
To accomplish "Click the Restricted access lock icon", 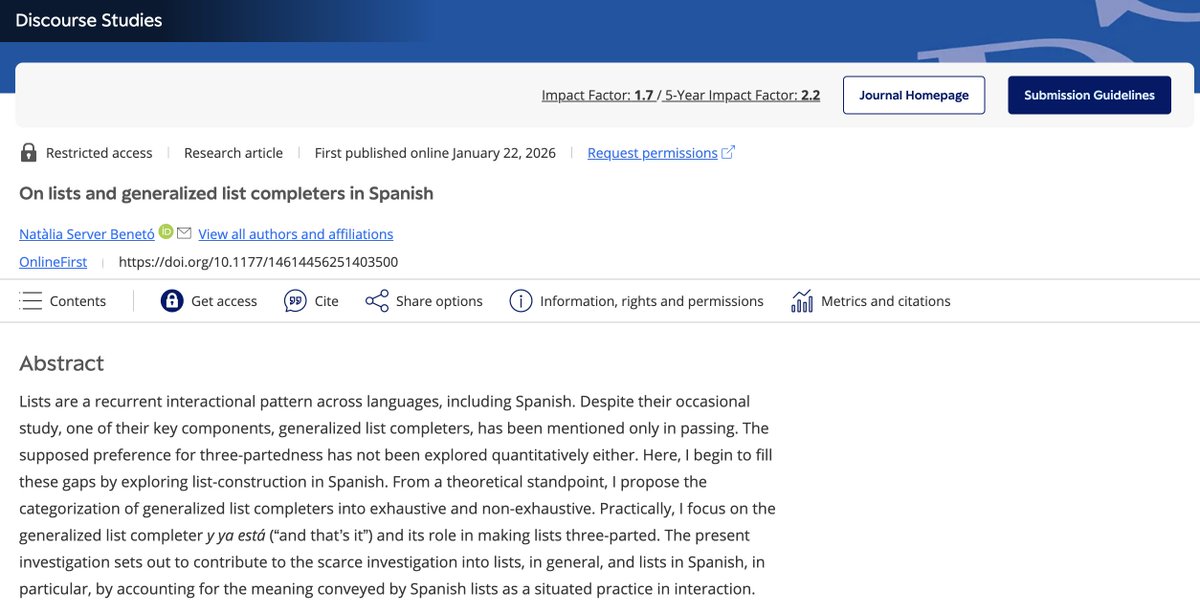I will click(29, 153).
